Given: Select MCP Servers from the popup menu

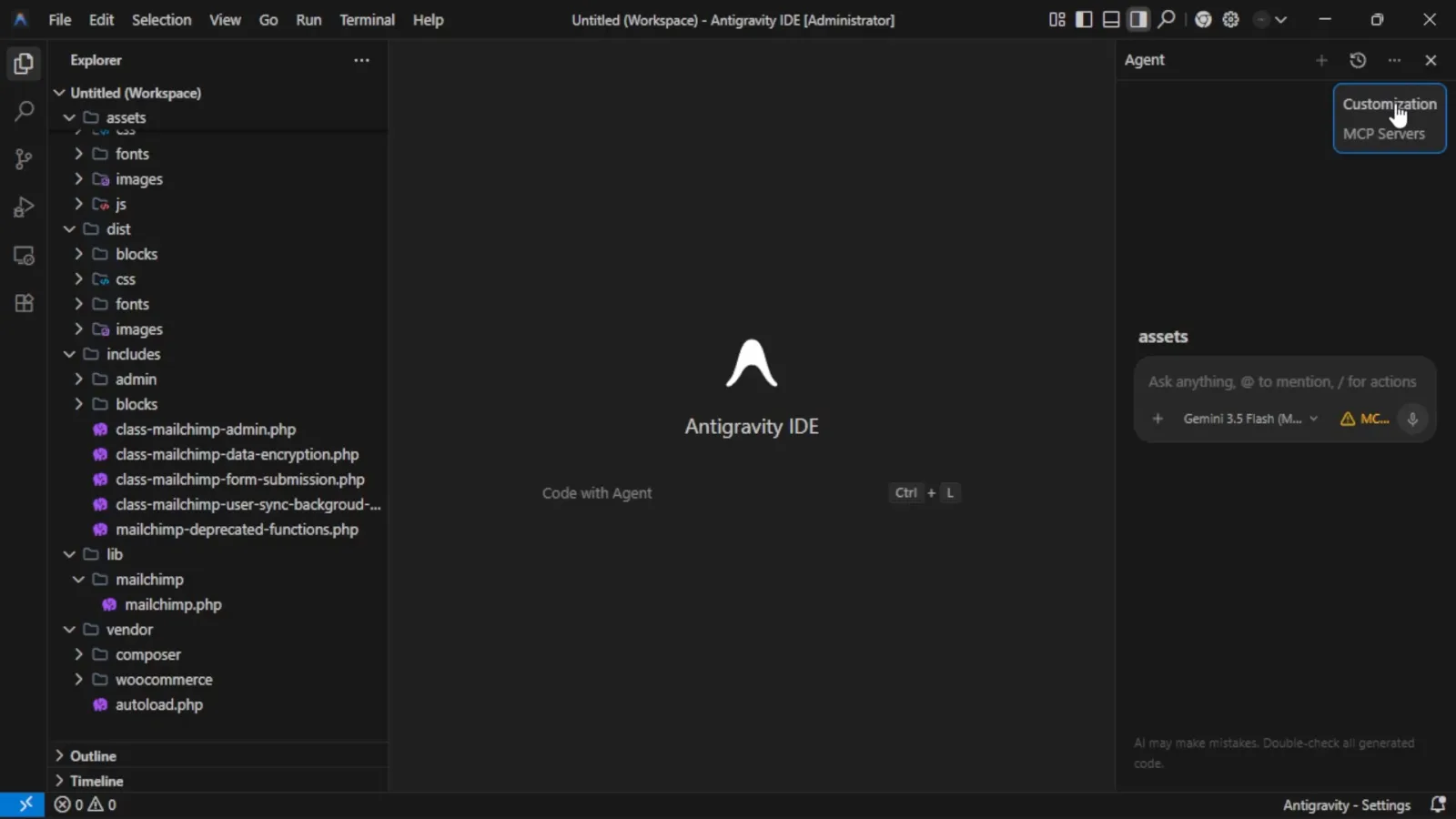Looking at the screenshot, I should (1384, 134).
